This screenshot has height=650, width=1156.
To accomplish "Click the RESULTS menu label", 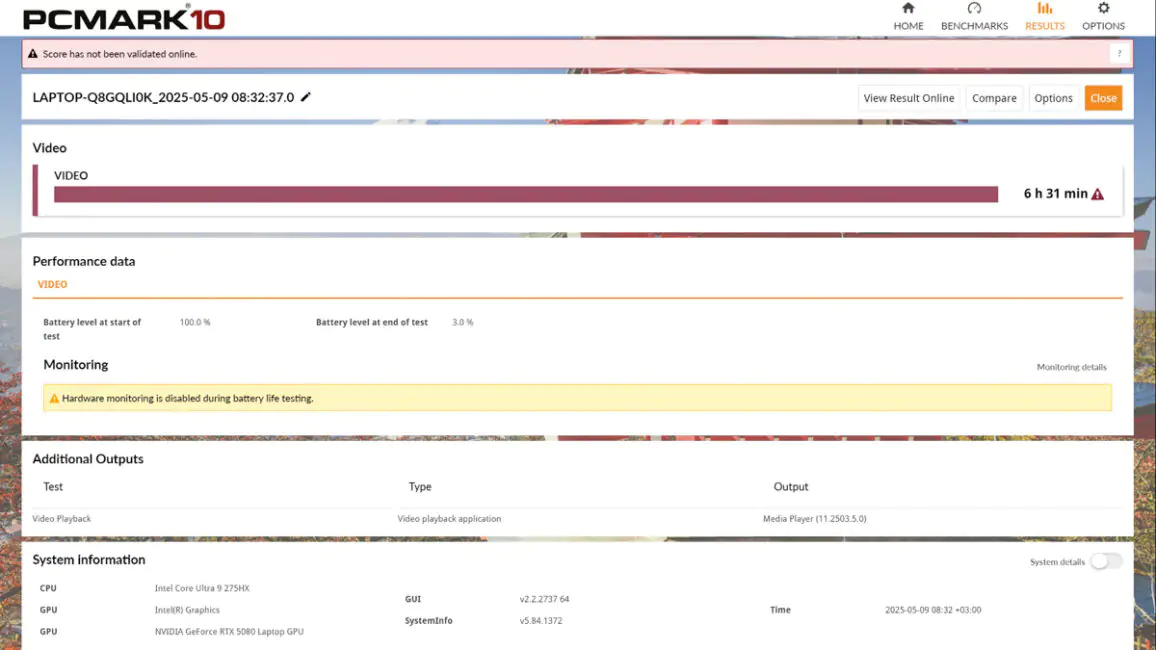I will (x=1045, y=26).
